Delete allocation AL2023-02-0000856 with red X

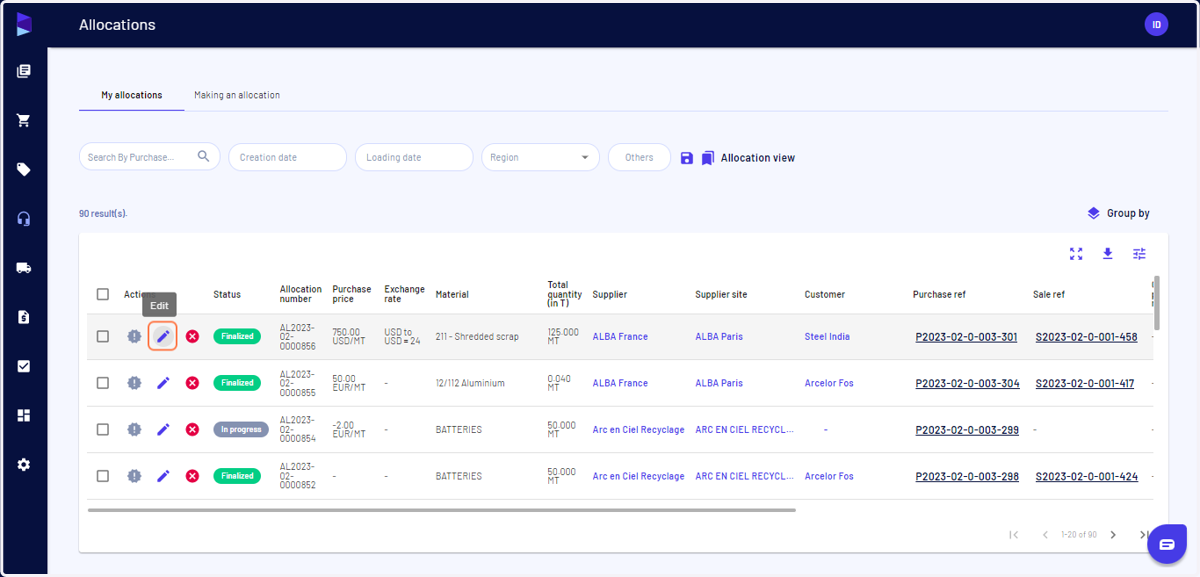pyautogui.click(x=192, y=337)
